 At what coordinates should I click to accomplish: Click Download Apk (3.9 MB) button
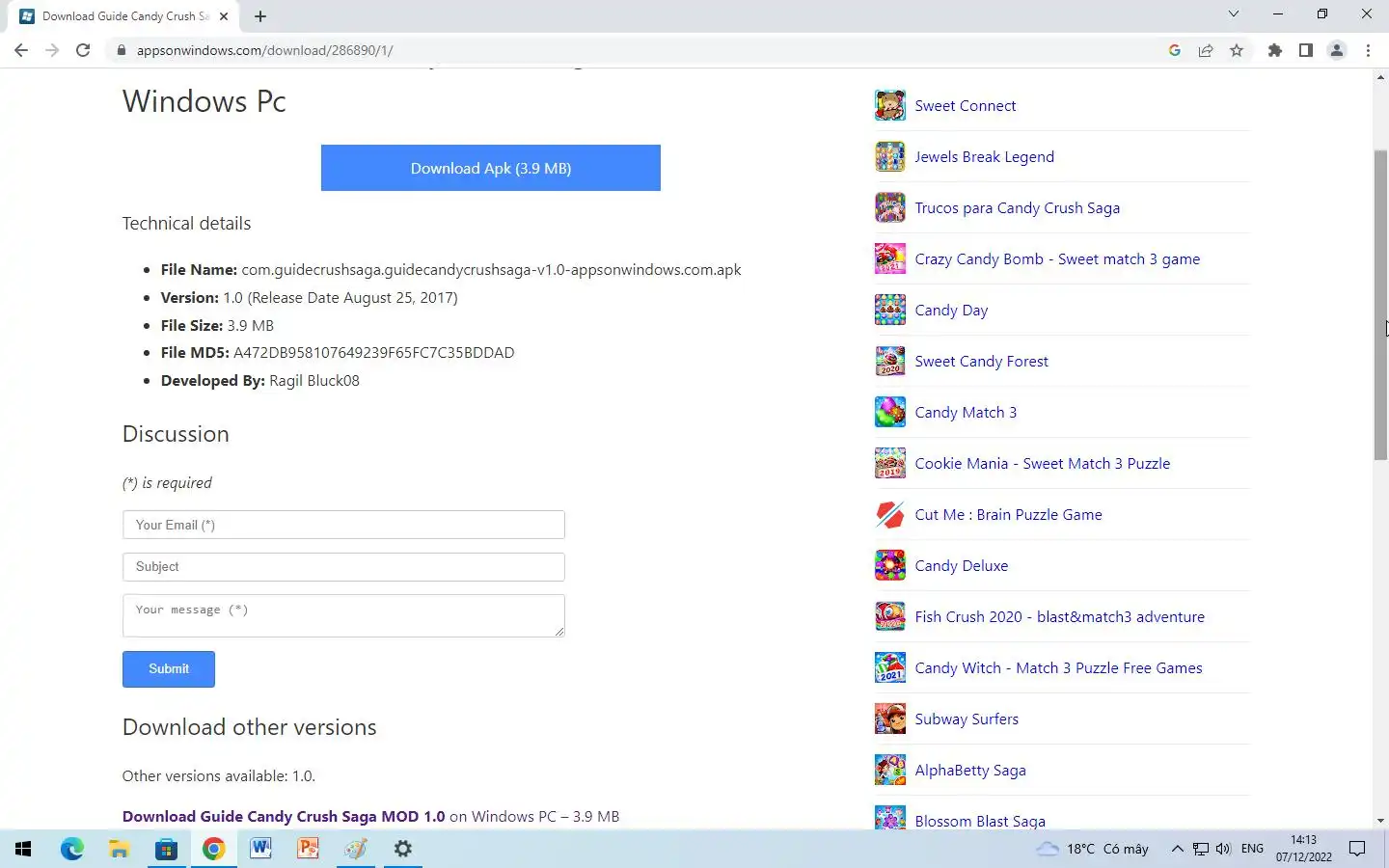491,168
